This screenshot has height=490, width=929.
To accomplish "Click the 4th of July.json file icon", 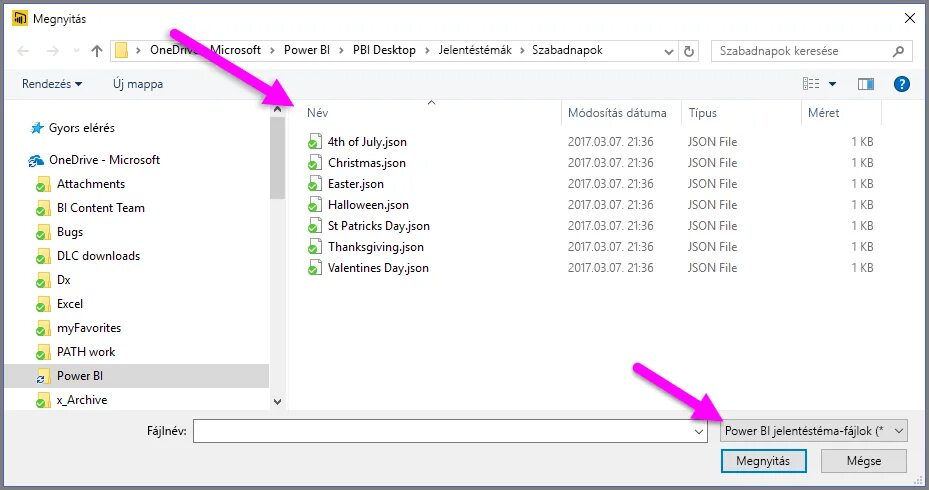I will (x=315, y=142).
